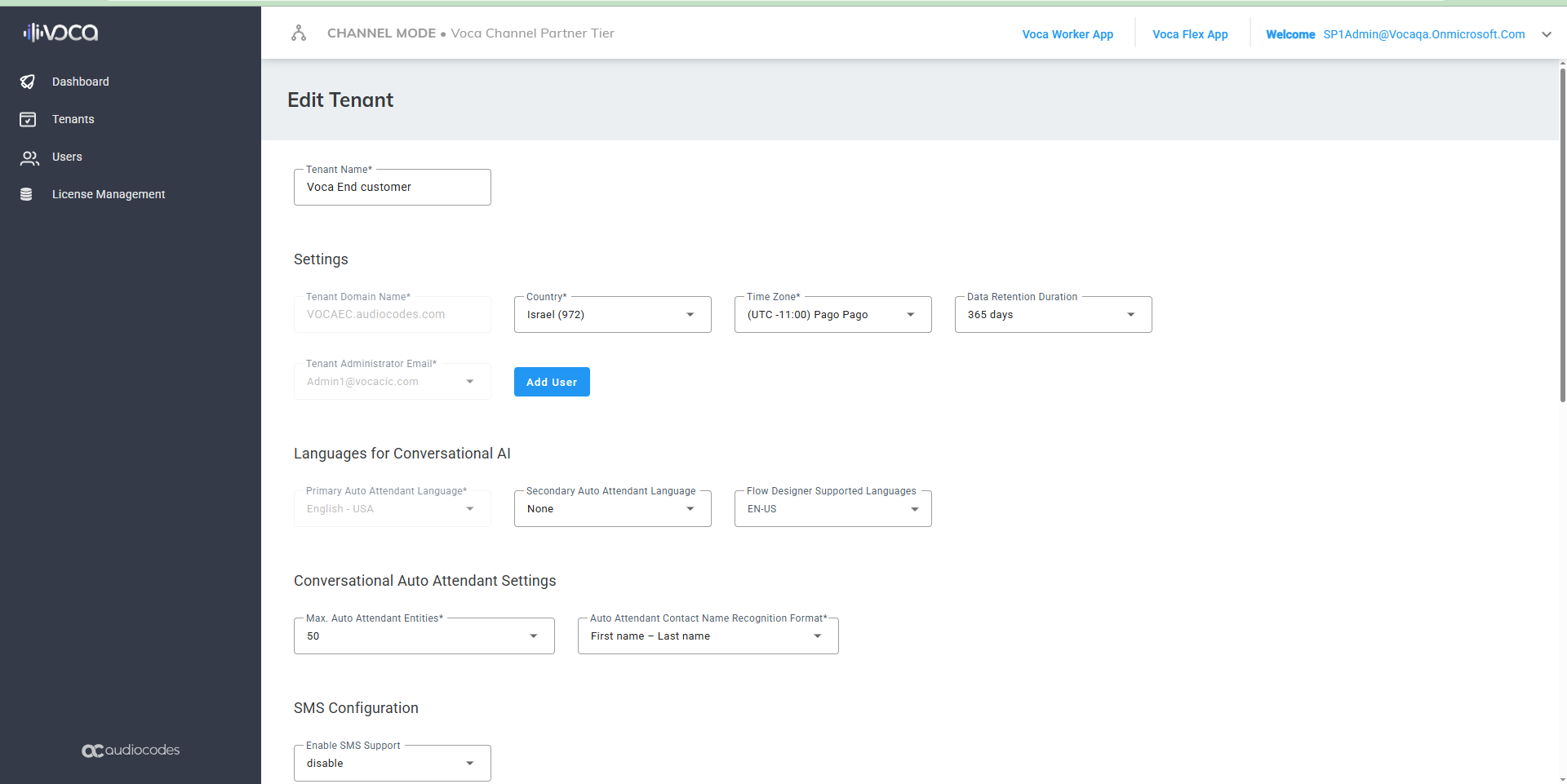The width and height of the screenshot is (1567, 784).
Task: Click the page vertical scrollbar
Action: coord(1562,237)
